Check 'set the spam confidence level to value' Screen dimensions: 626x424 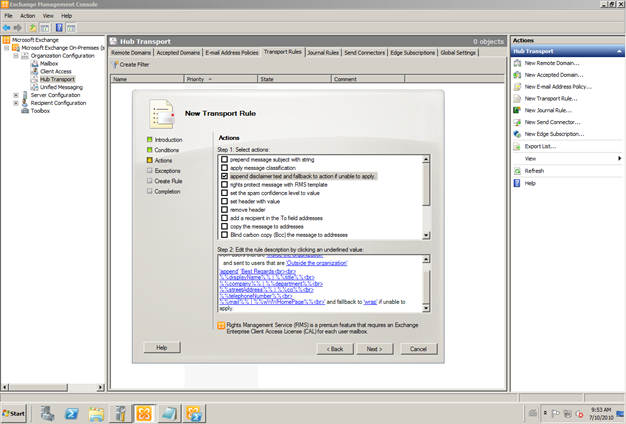[x=224, y=193]
